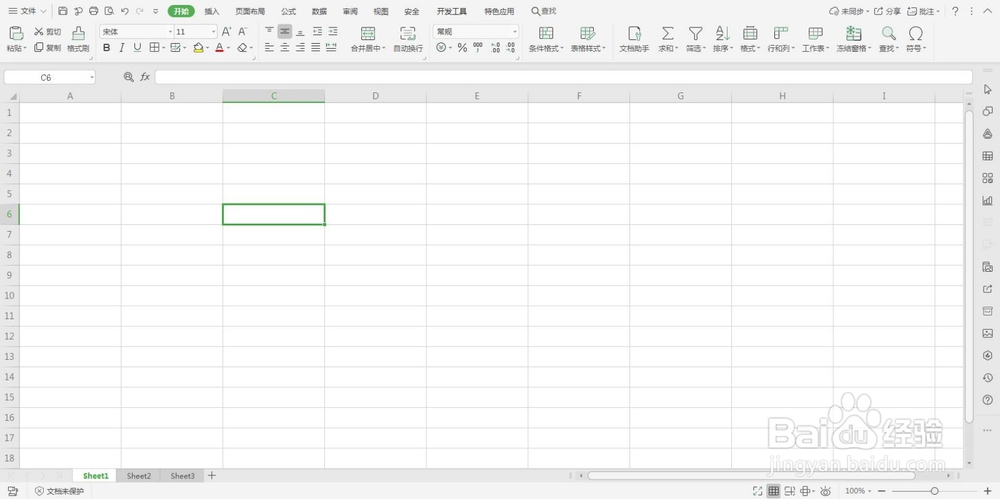Switch to the Sheet2 tab
Screen dimensions: 1000x499
click(139, 476)
